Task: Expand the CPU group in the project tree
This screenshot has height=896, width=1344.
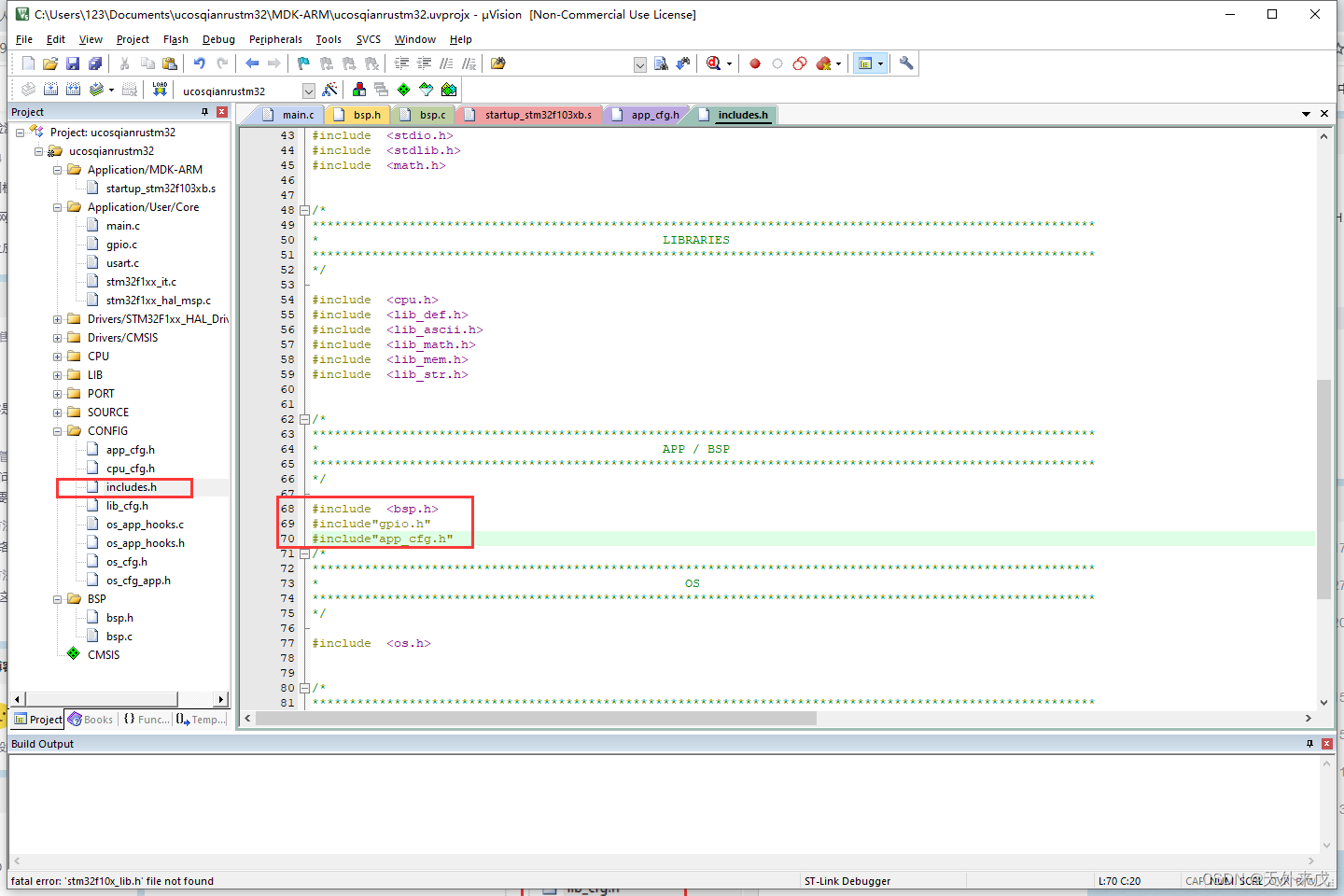Action: (57, 356)
